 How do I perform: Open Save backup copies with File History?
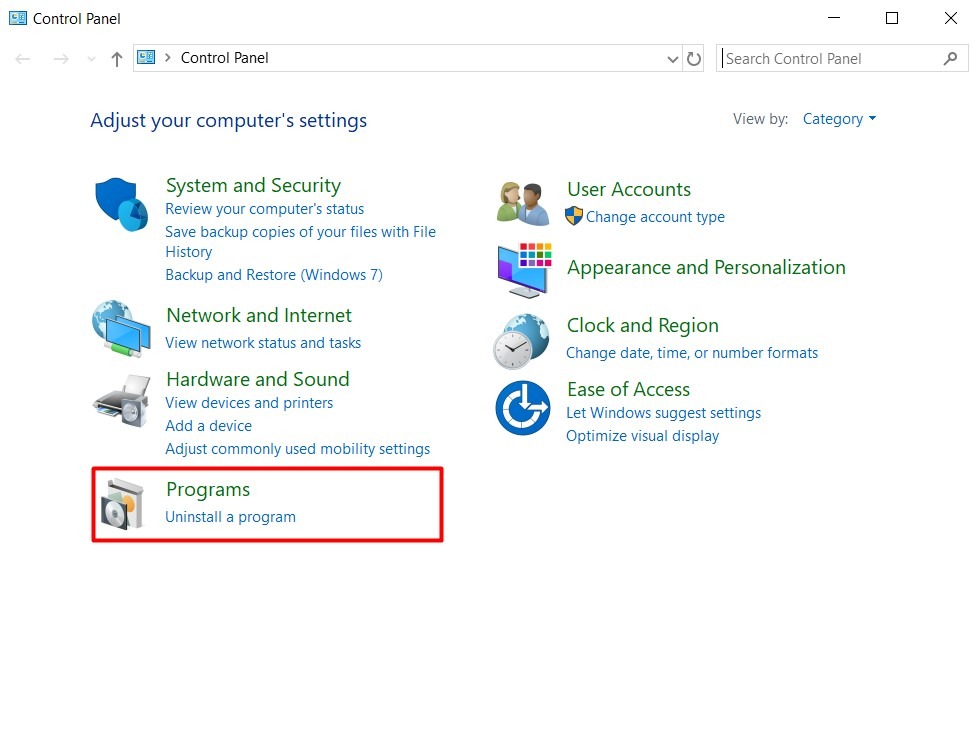tap(301, 242)
